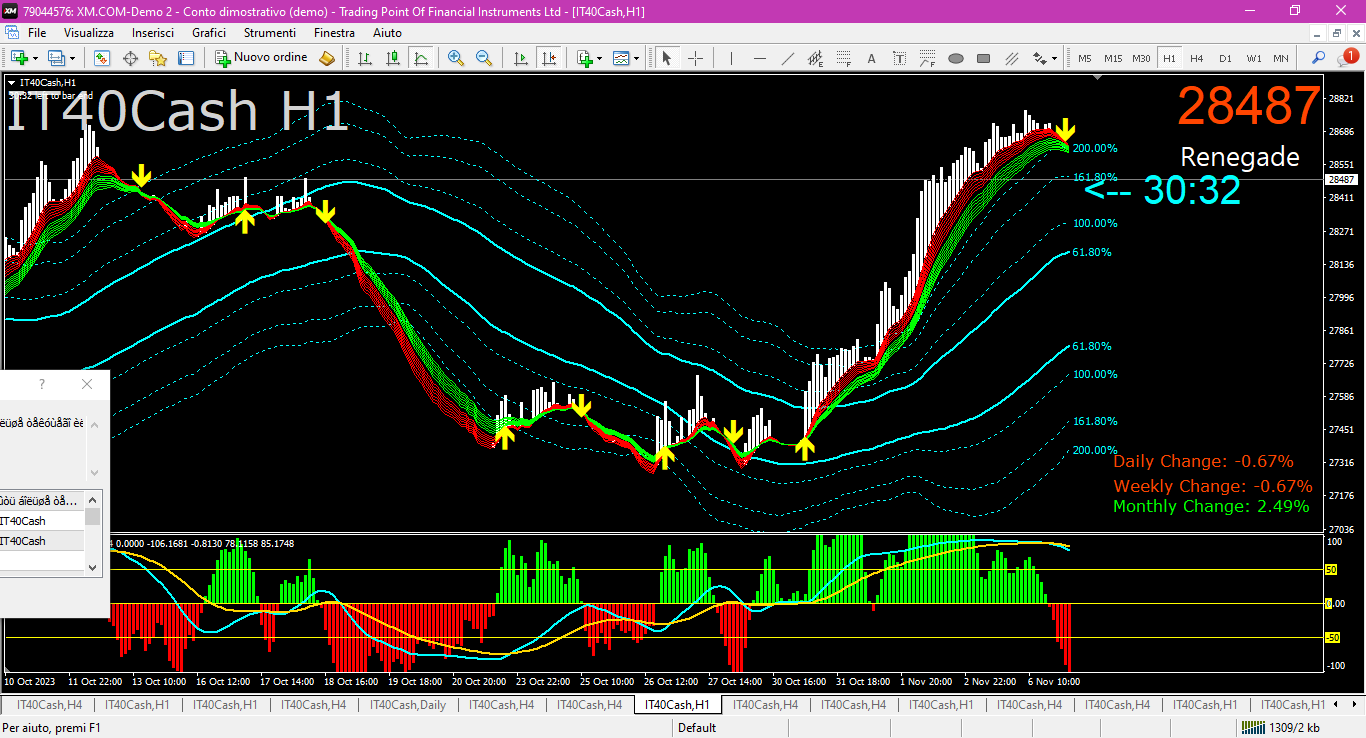Toggle chart shift button

(548, 58)
